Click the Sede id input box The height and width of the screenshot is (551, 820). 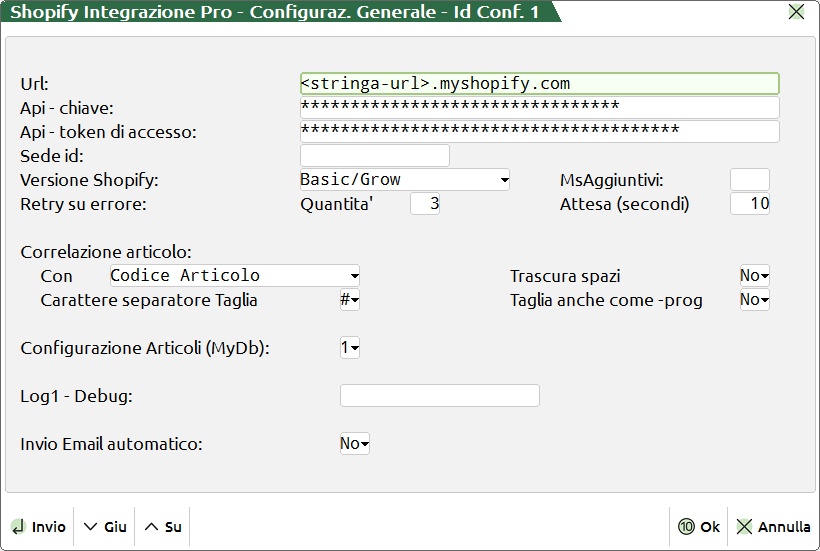375,156
